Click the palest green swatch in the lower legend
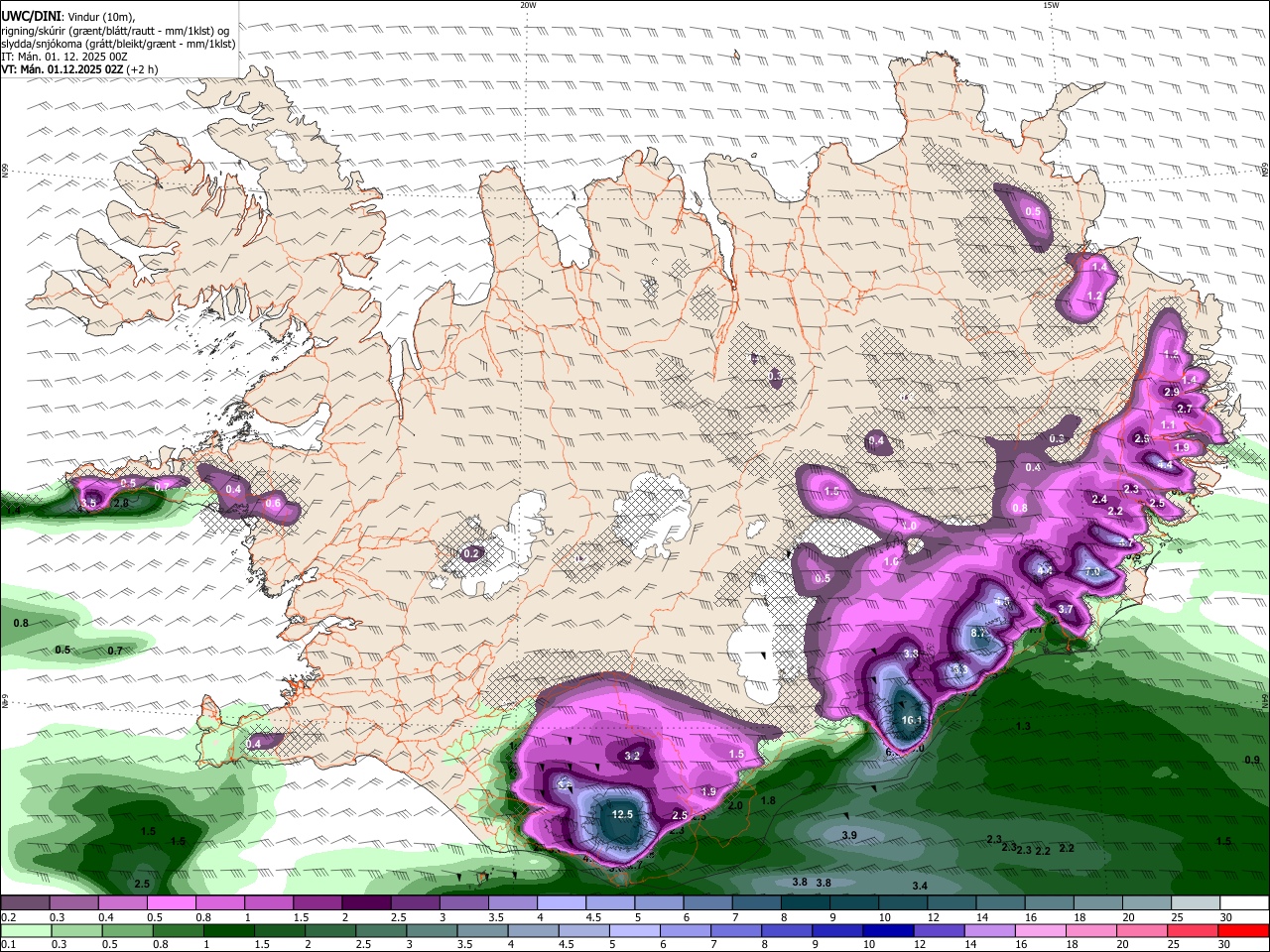1270x952 pixels. [x=25, y=931]
